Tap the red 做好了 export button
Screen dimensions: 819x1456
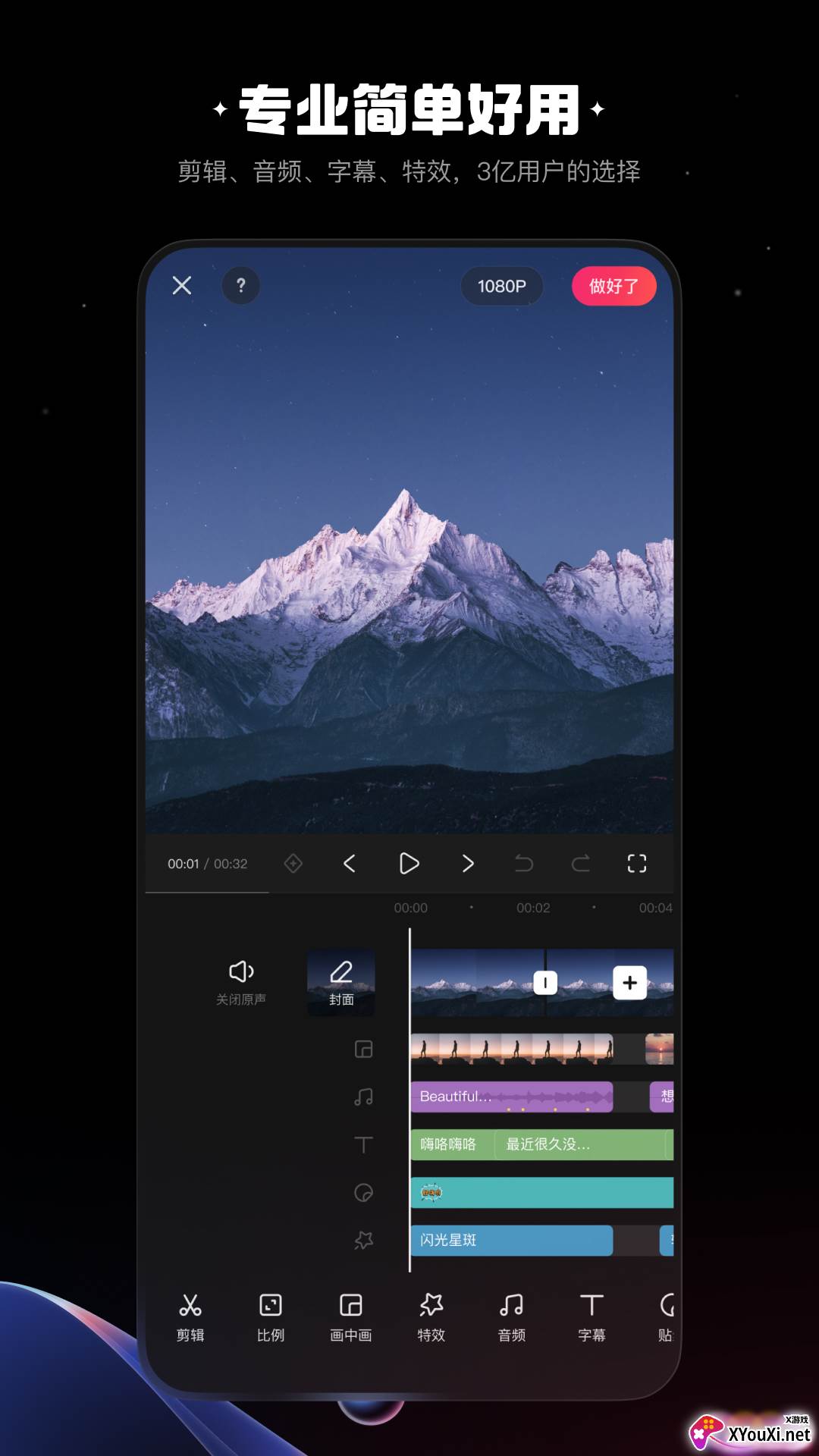[614, 286]
